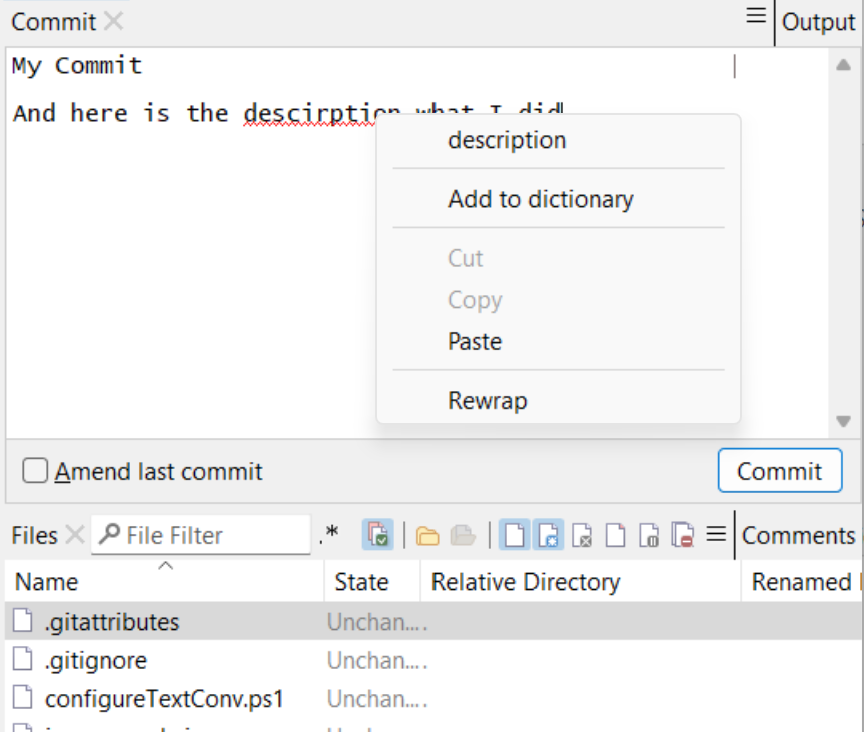Screen dimensions: 864x732
Task: Click inside the File Filter search box
Action: pos(200,535)
